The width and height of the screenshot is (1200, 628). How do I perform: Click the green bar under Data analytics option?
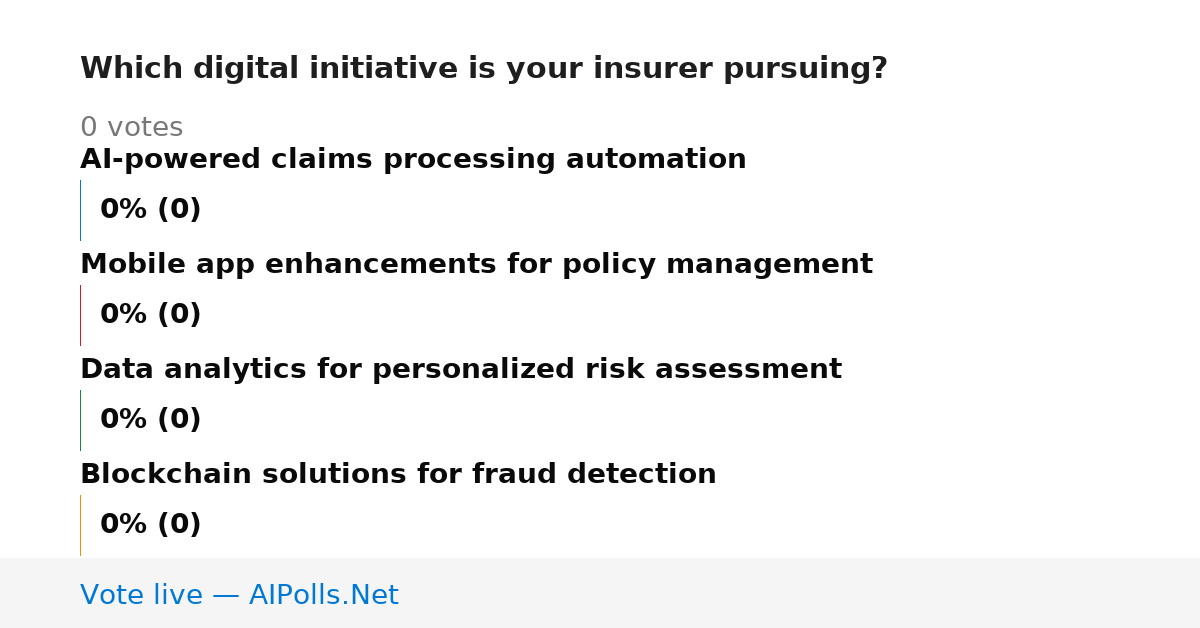[80, 420]
